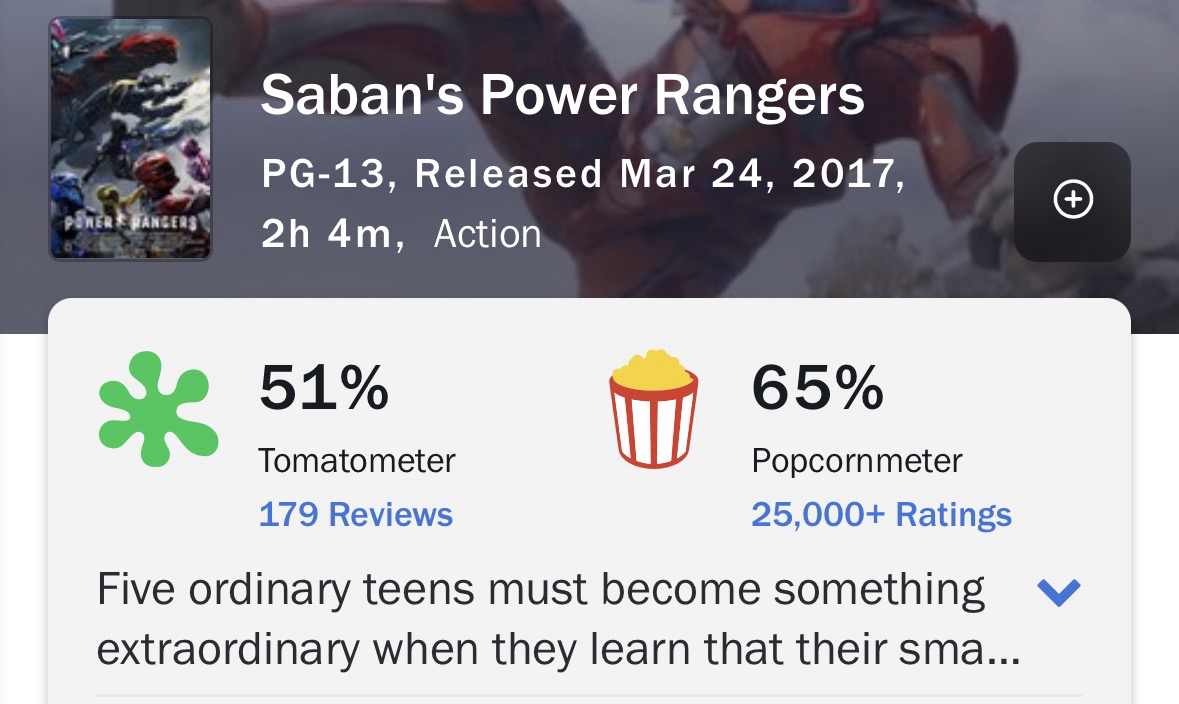The height and width of the screenshot is (704, 1179).
Task: Click the plus icon to add to watchlist
Action: coord(1072,200)
